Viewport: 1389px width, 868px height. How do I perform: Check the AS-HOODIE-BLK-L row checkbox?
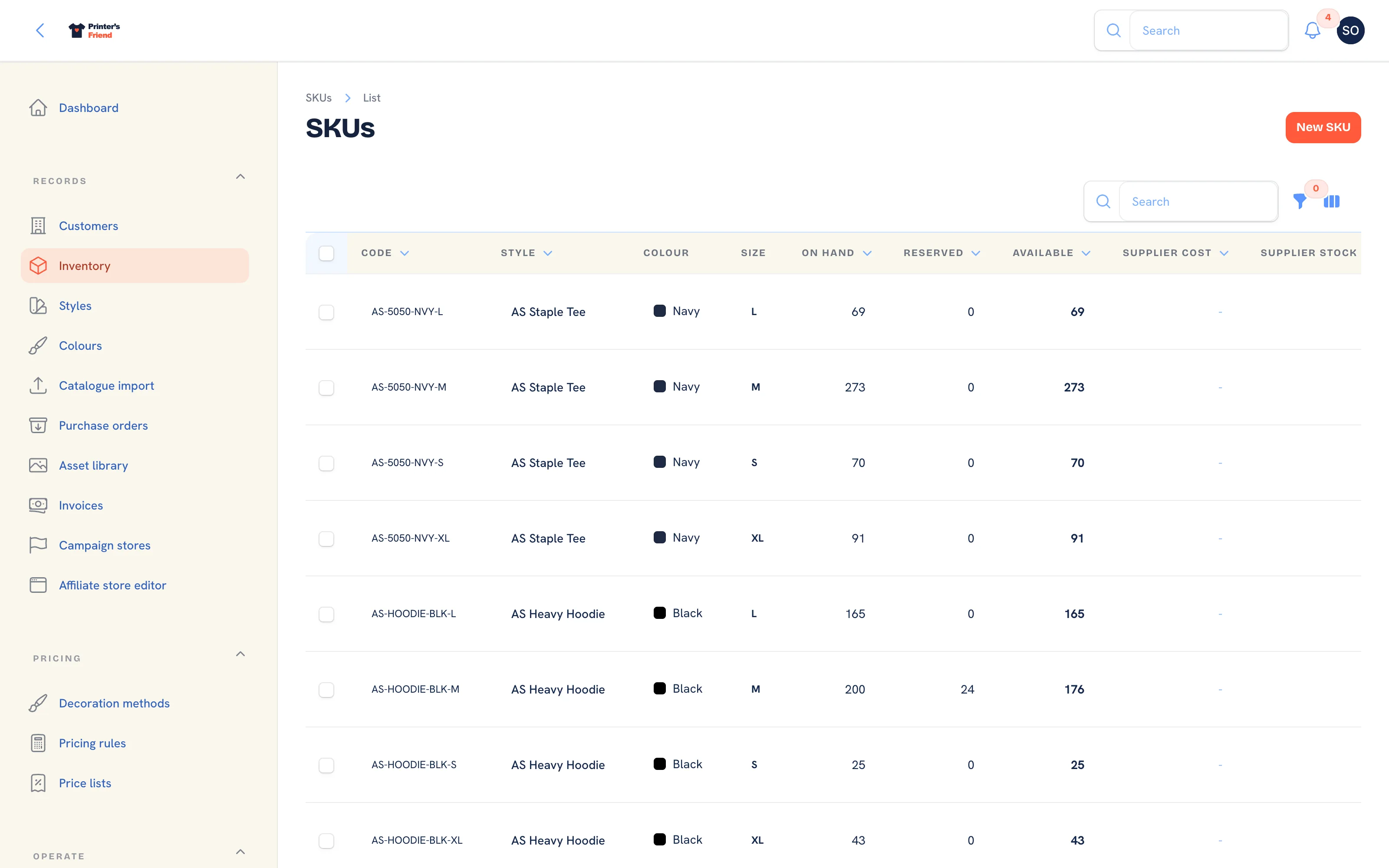pyautogui.click(x=326, y=614)
